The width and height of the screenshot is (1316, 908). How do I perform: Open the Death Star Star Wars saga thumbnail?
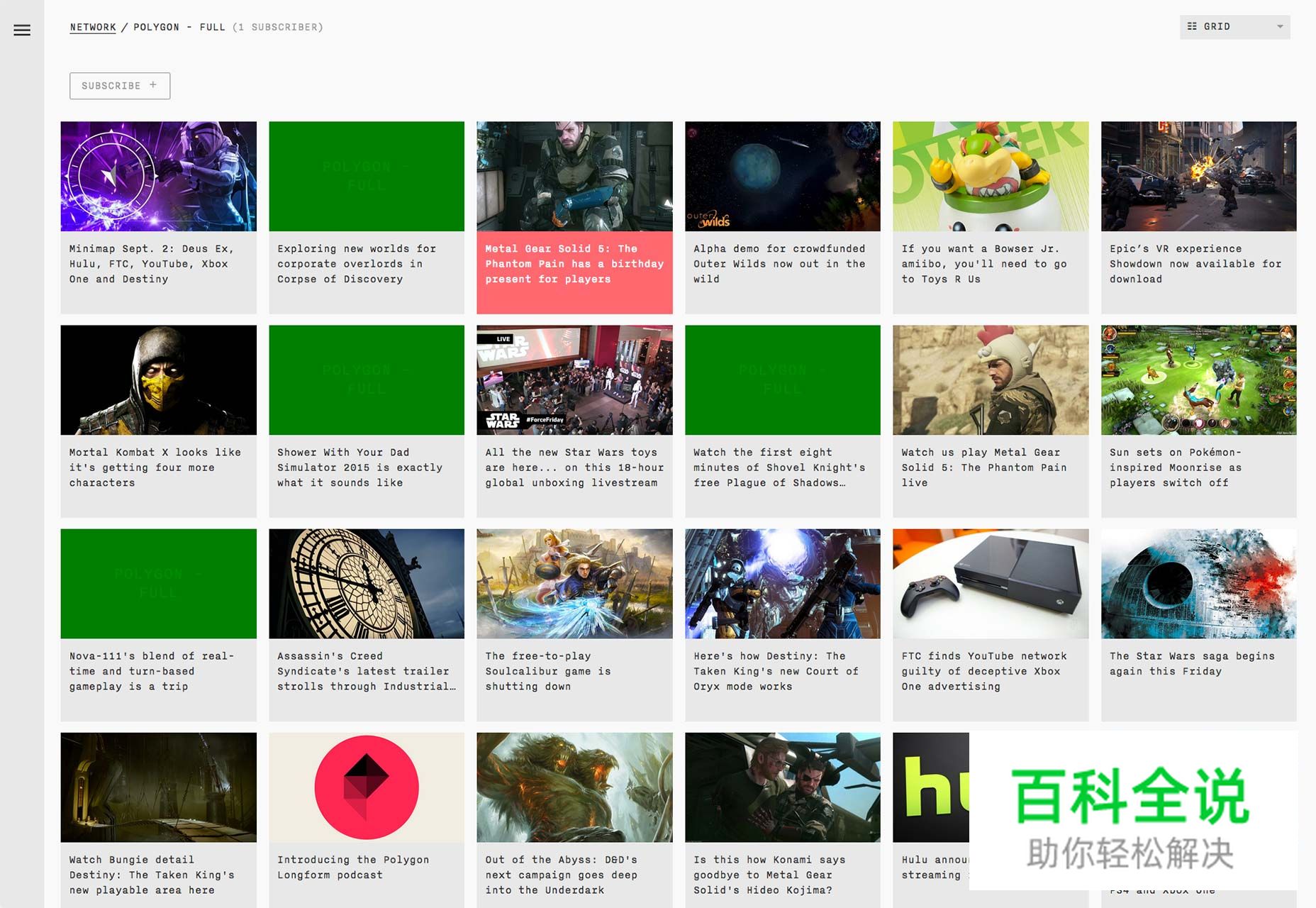1198,583
